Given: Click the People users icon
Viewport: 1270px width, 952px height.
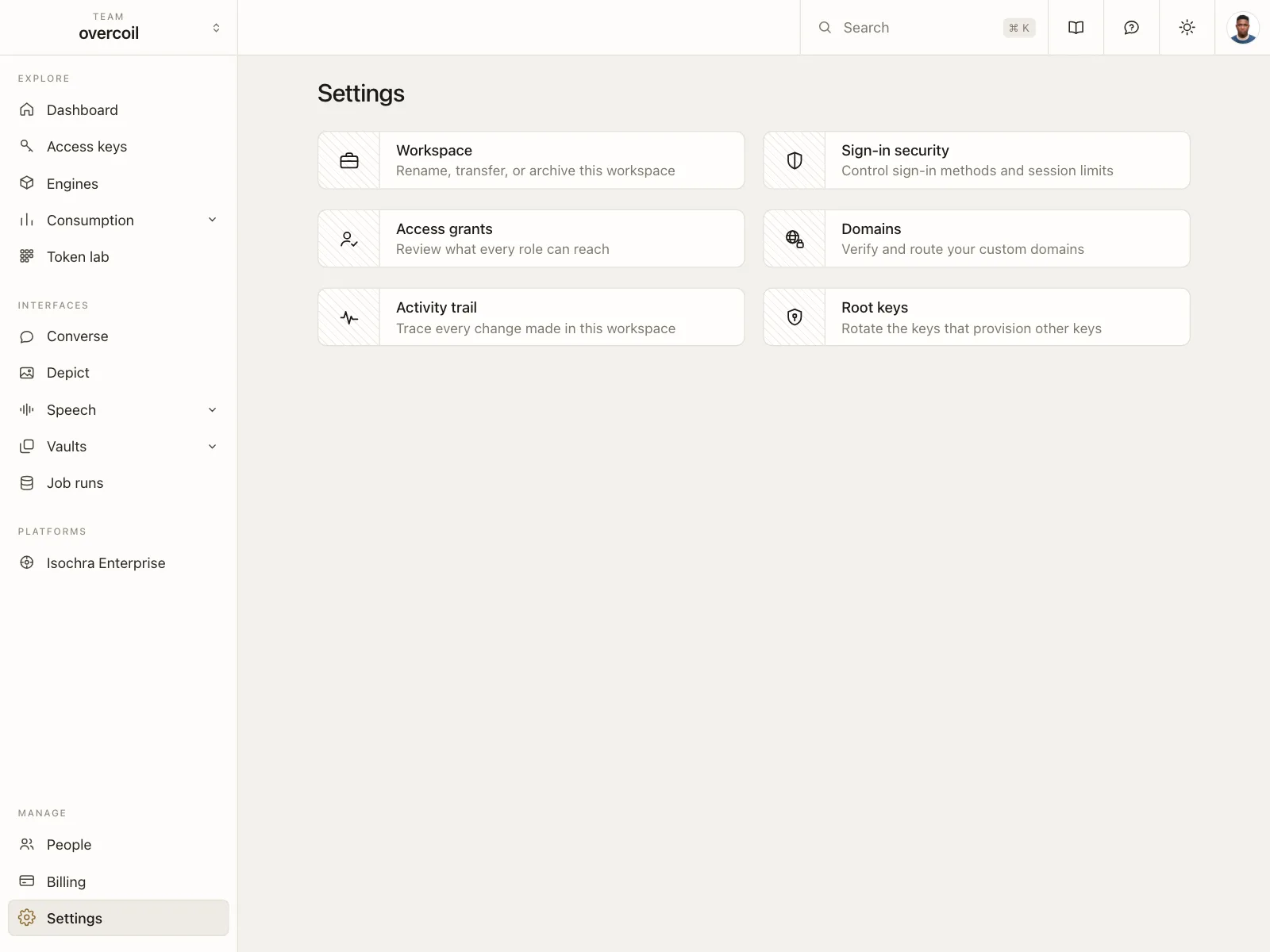Looking at the screenshot, I should (x=27, y=844).
